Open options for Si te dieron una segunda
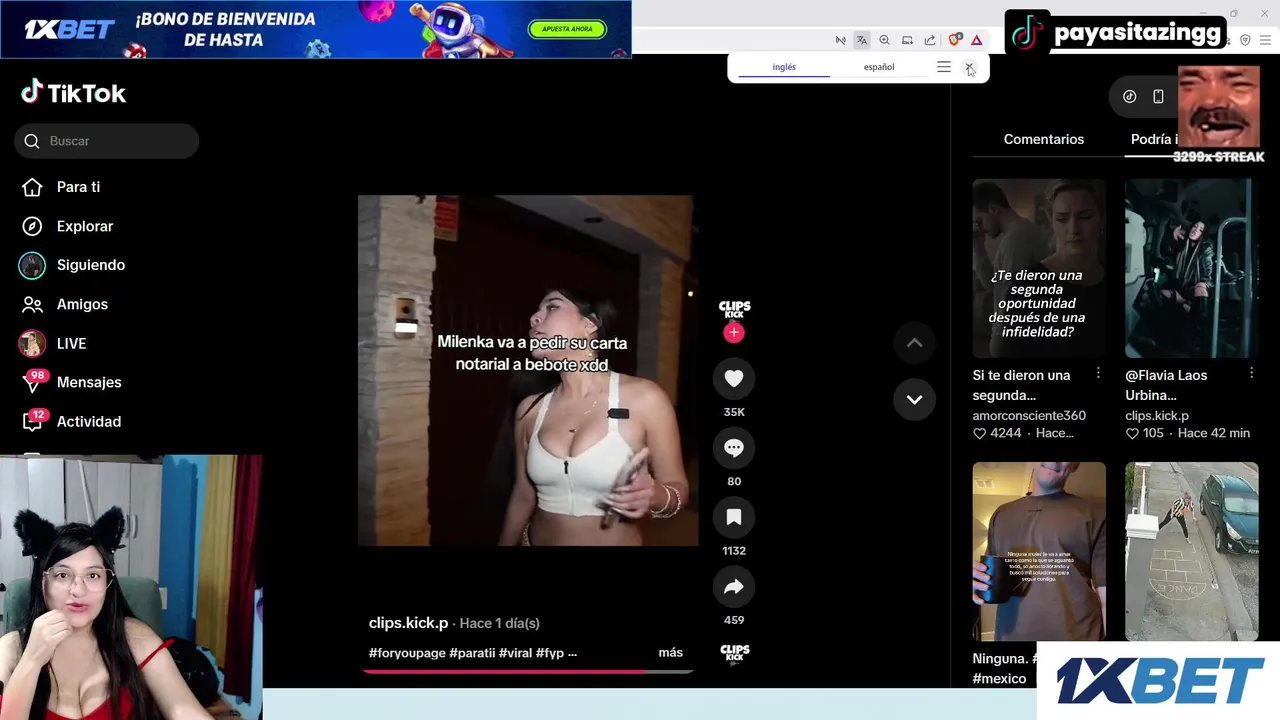The height and width of the screenshot is (720, 1280). pyautogui.click(x=1098, y=373)
